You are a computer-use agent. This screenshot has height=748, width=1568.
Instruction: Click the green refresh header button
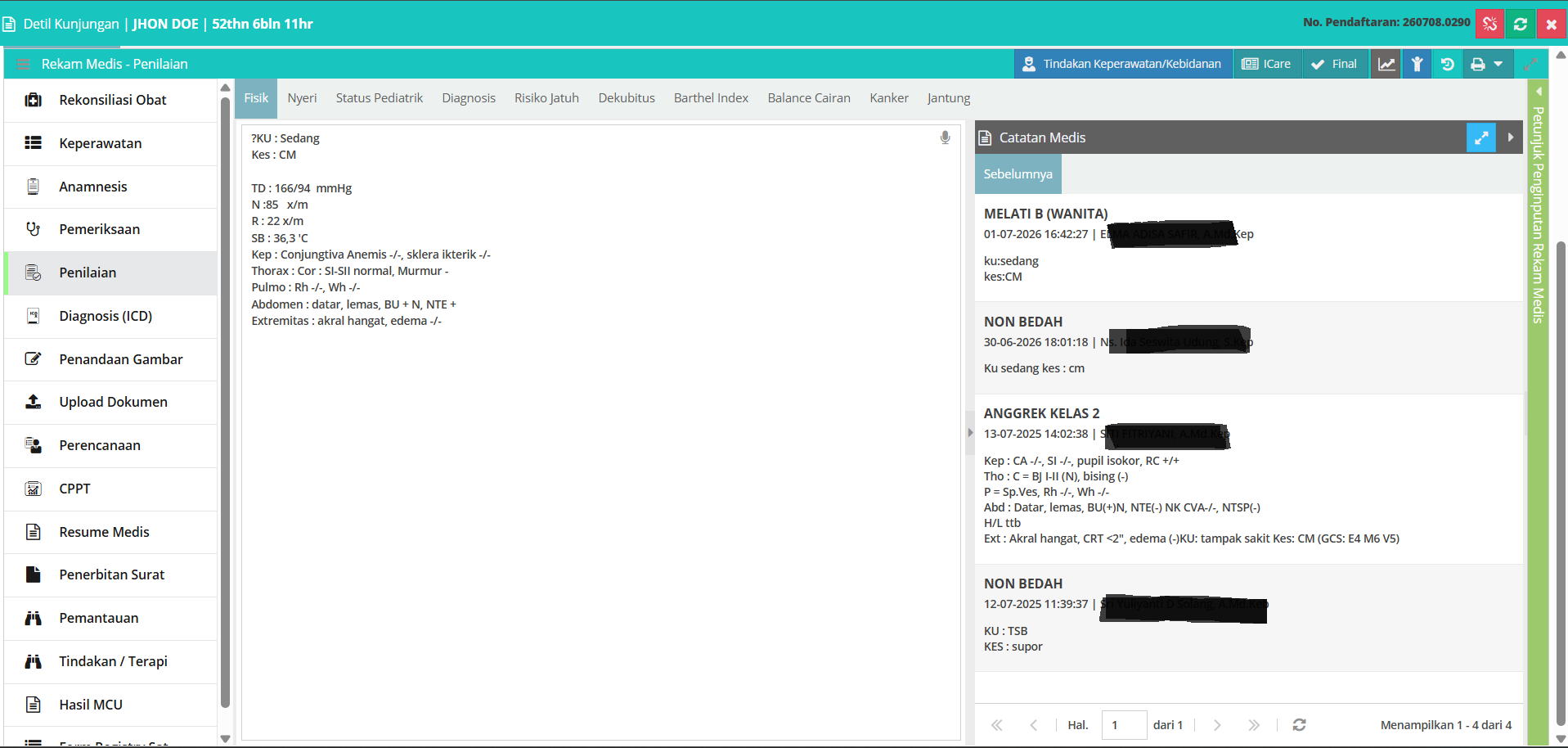[1521, 24]
